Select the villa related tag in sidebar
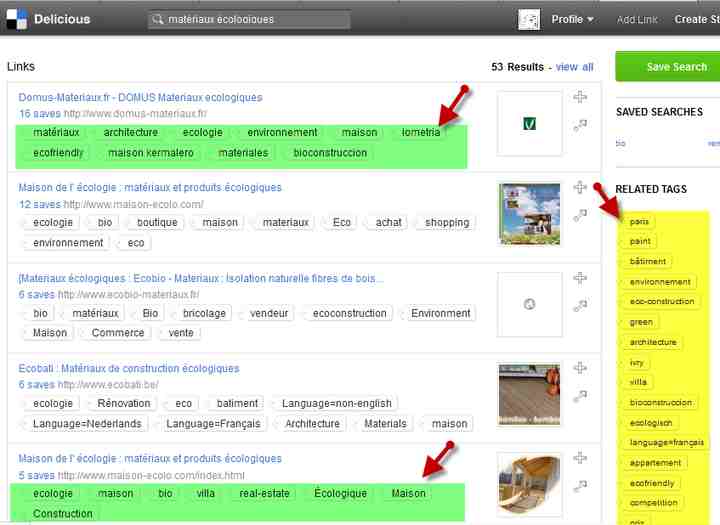 coord(638,382)
